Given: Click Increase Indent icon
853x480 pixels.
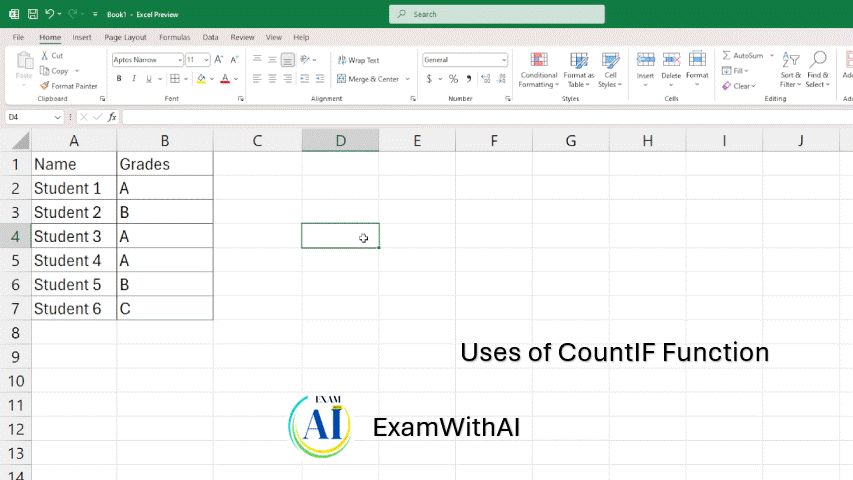Looking at the screenshot, I should pyautogui.click(x=320, y=79).
